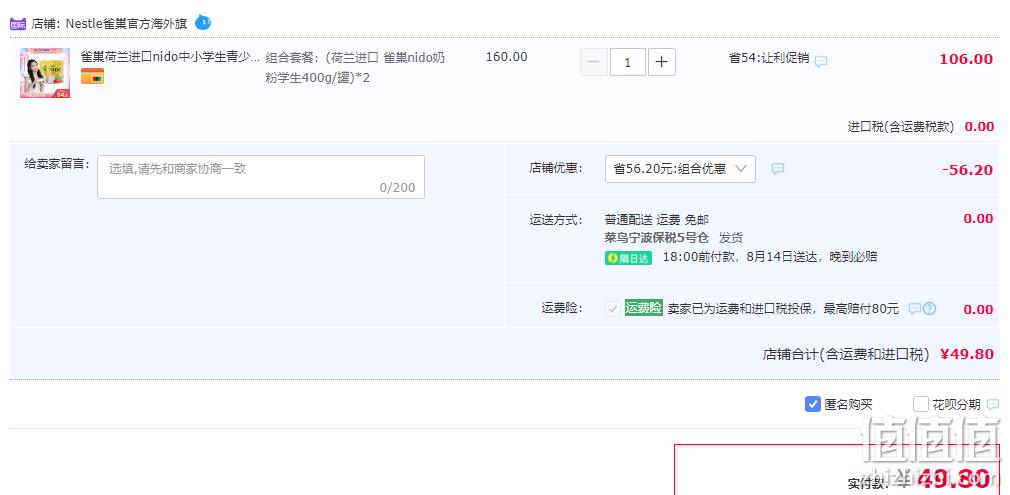Uncheck the 匿名购买 anonymous purchase checkbox
This screenshot has width=1010, height=495.
click(x=812, y=404)
